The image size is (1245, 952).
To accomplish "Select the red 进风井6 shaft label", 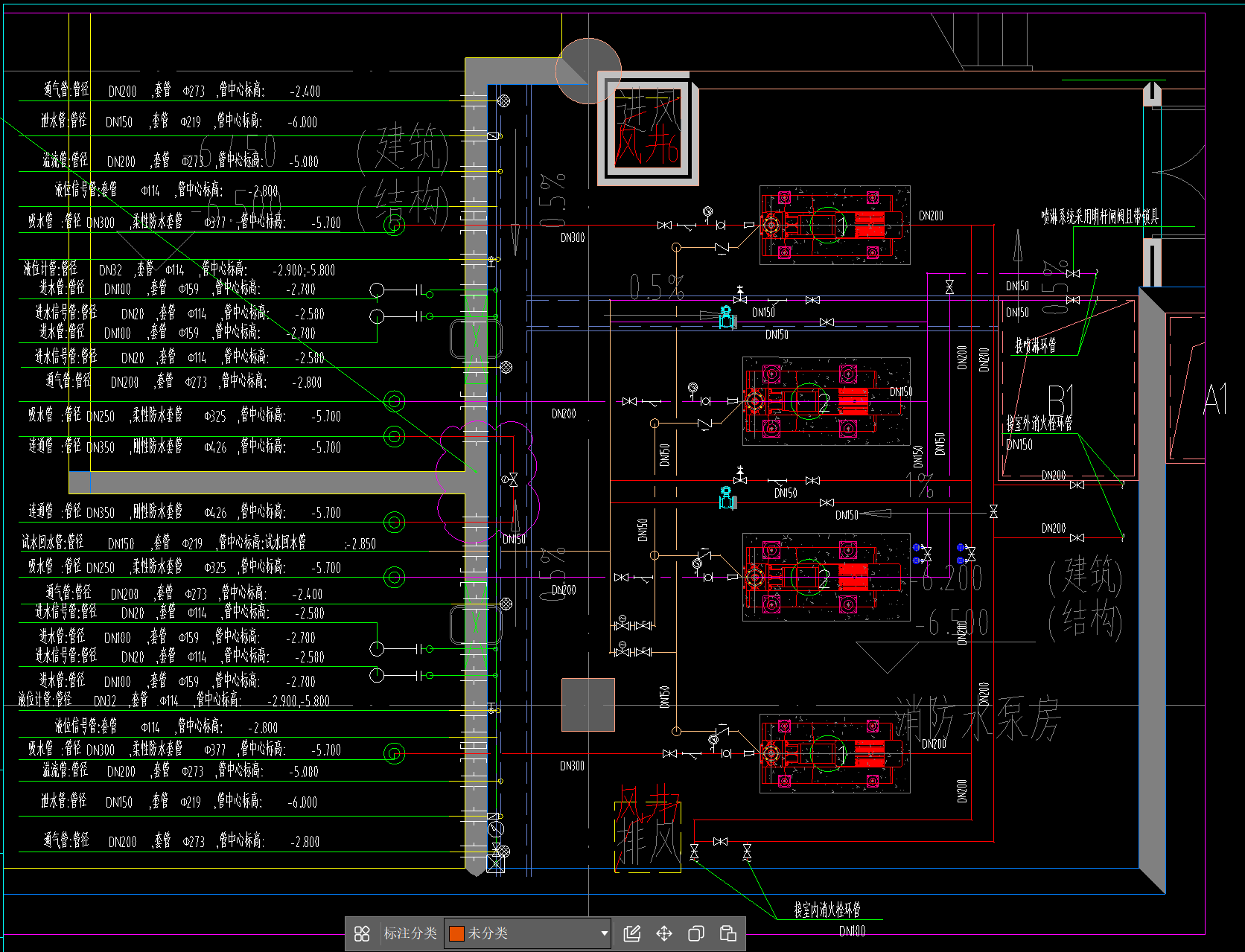I will [x=647, y=127].
